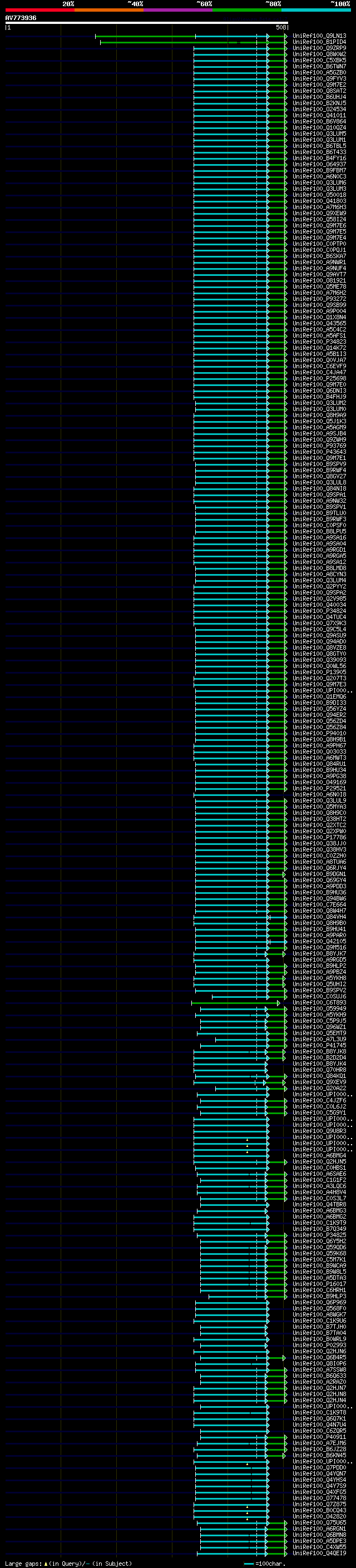Image resolution: width=356 pixels, height=1568 pixels.
Task: Click the white query sequence bar under AV773936
Action: pos(147,23)
